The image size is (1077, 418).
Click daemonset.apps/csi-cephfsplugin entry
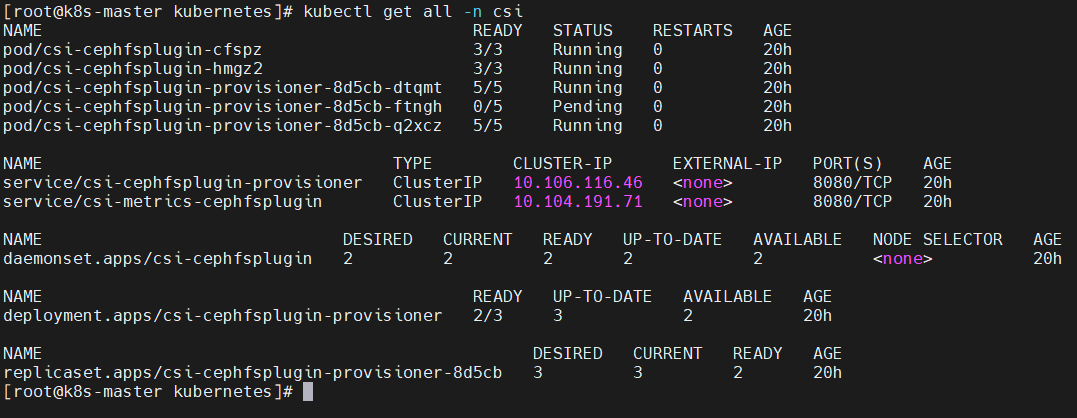point(157,259)
